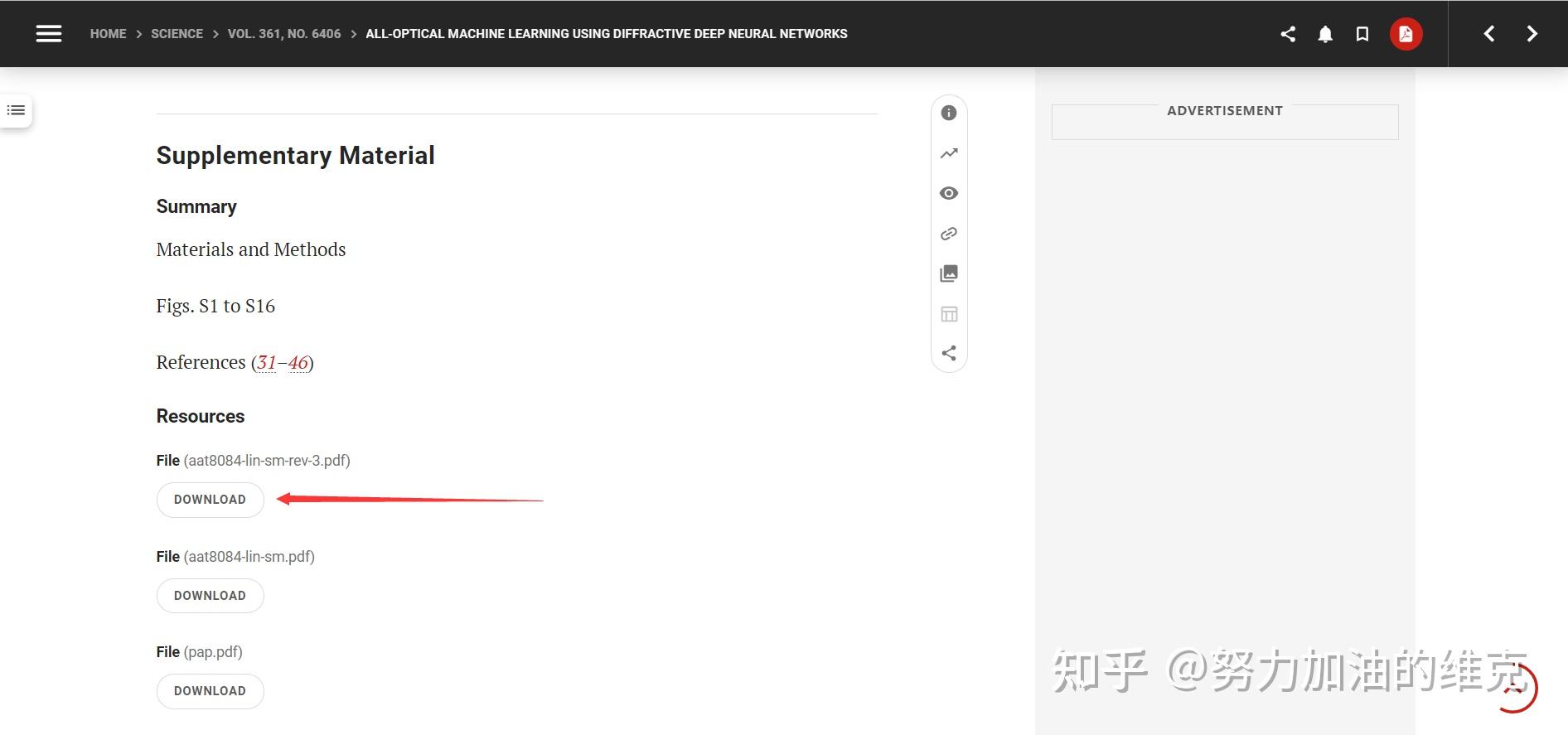The image size is (1568, 735).
Task: Click the aat8084-lin-sm-rev-3.pdf file name
Action: point(267,461)
